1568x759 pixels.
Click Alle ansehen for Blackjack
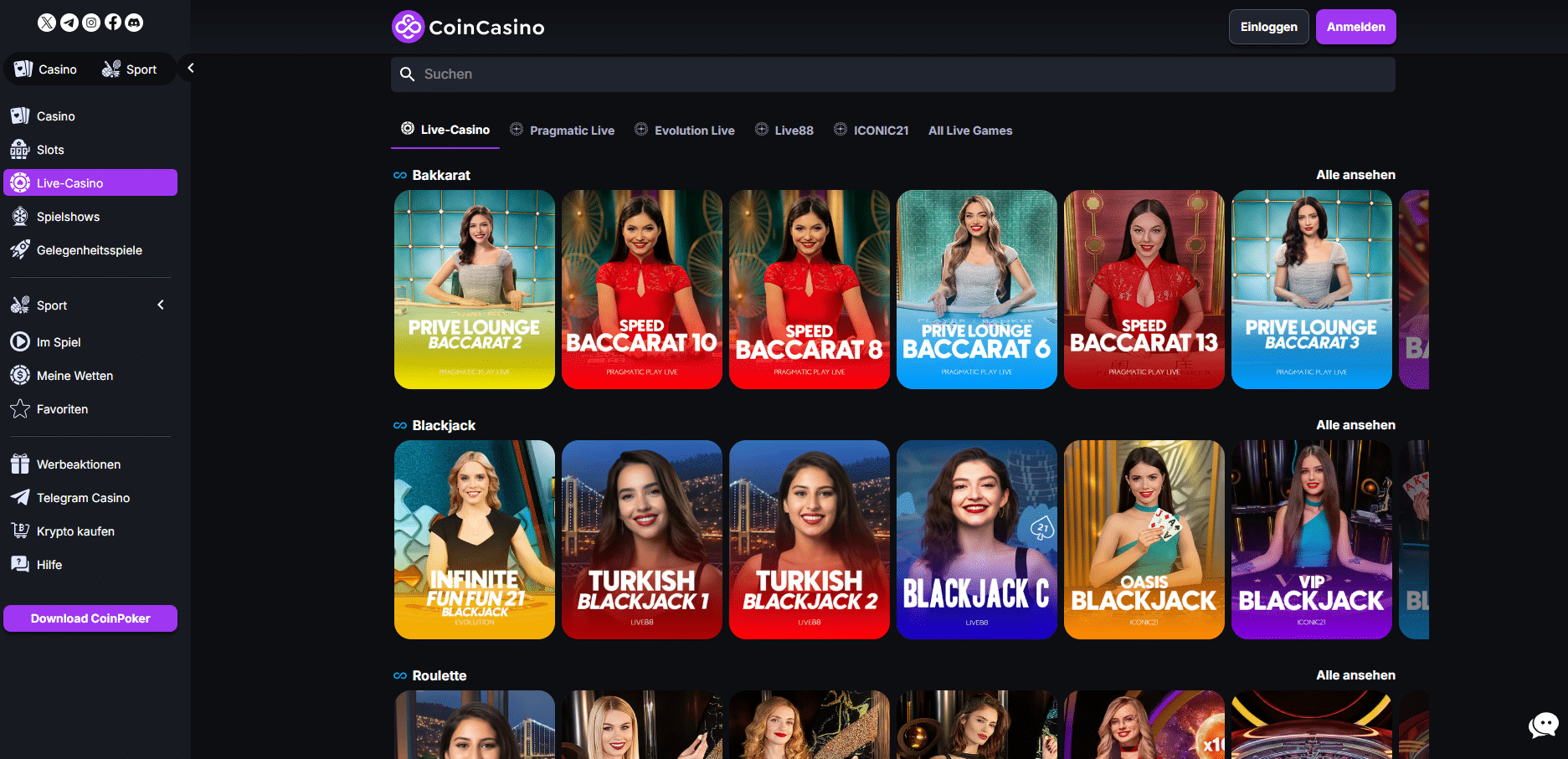tap(1355, 425)
